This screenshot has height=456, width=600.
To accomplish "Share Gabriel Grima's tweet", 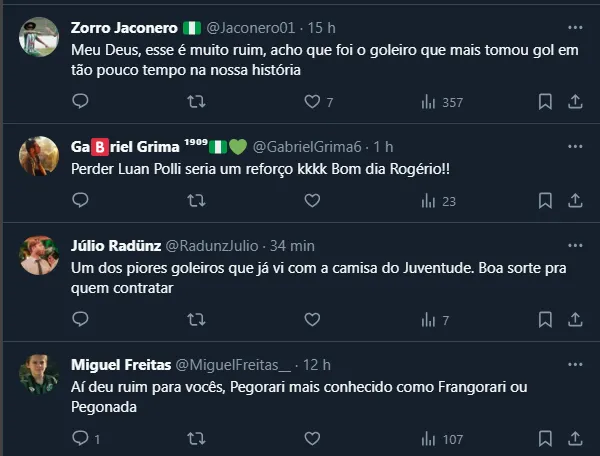I will pyautogui.click(x=576, y=200).
